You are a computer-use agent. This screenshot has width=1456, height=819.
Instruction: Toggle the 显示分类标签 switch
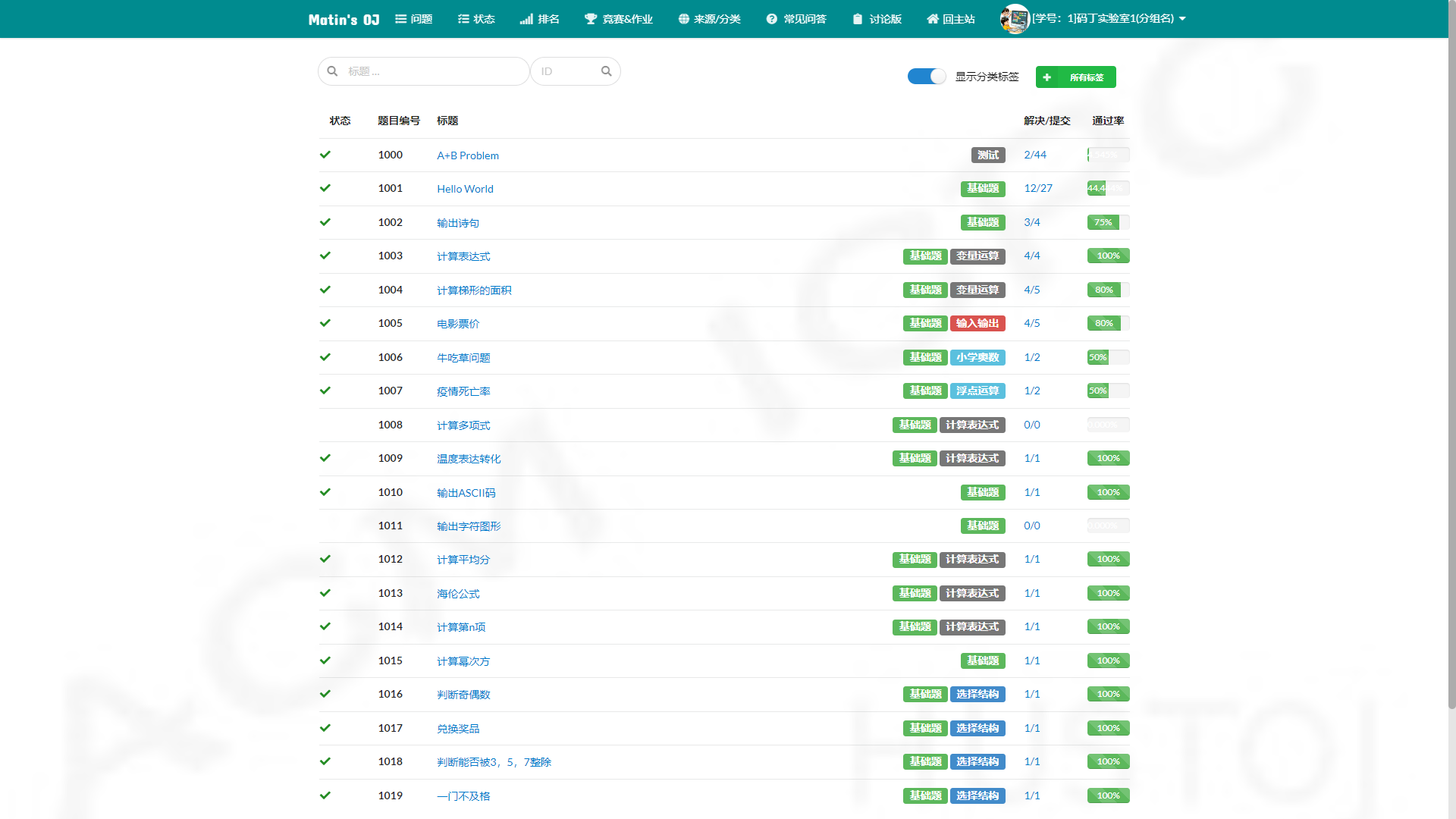[x=927, y=77]
